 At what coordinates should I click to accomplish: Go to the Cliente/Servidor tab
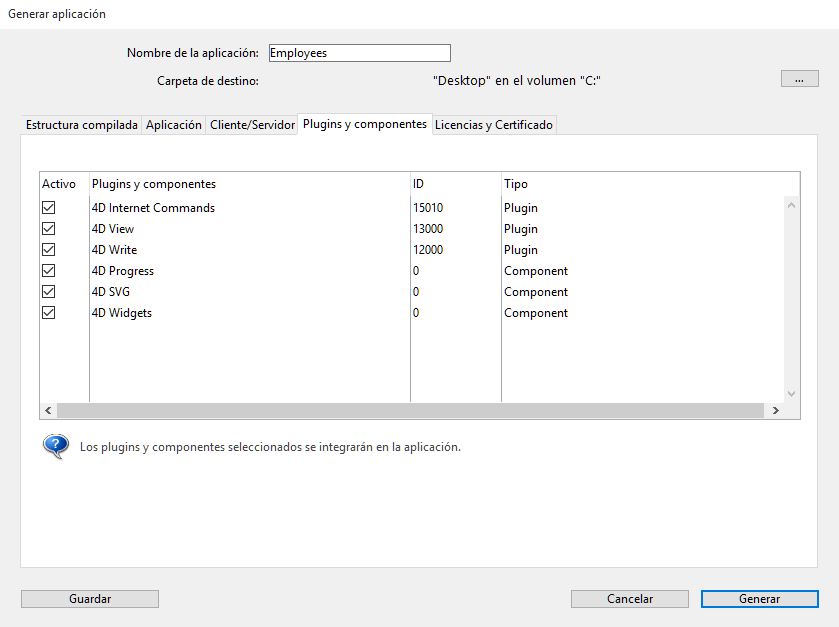pos(252,125)
